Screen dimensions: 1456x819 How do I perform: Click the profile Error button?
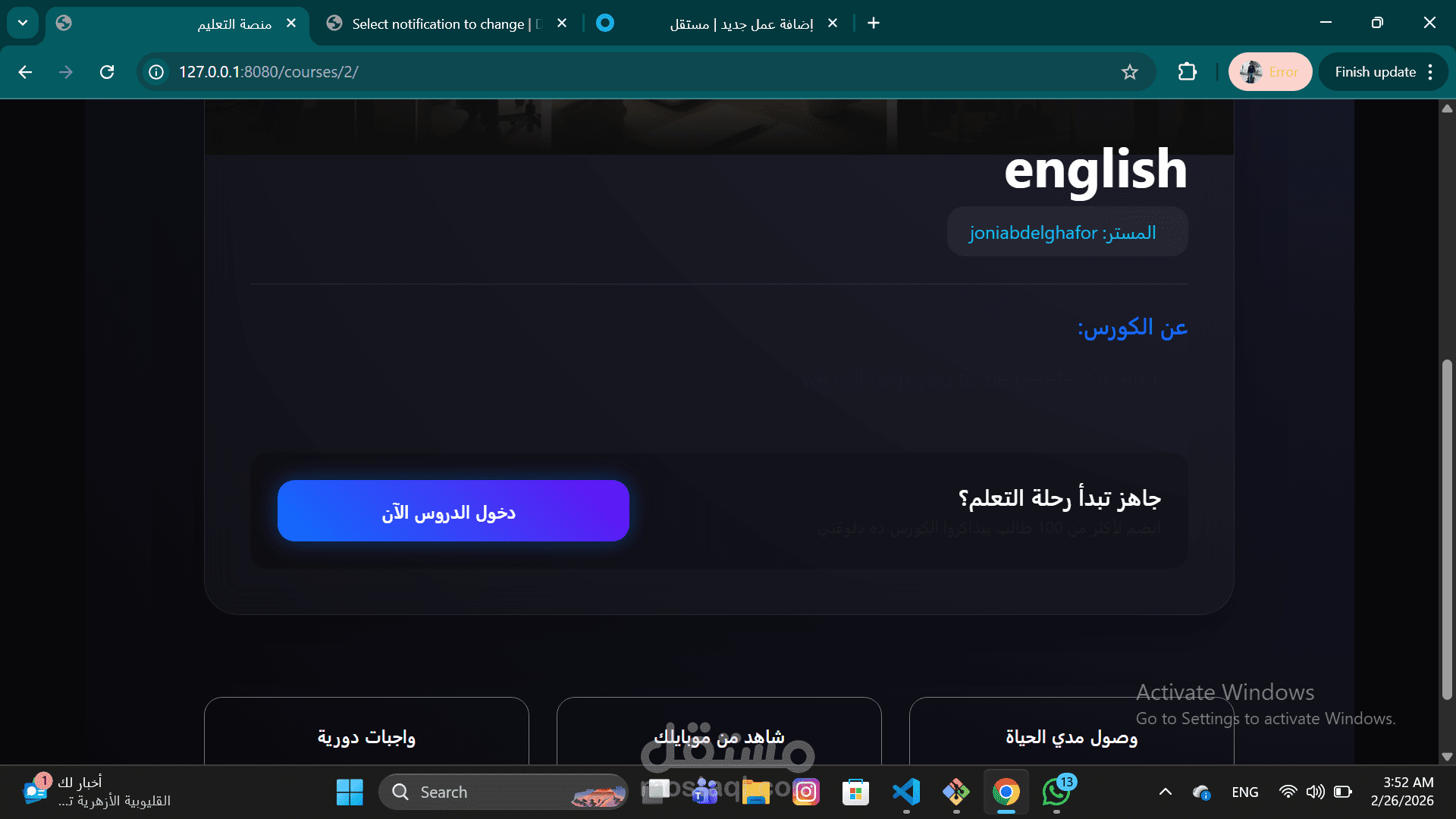pyautogui.click(x=1270, y=72)
